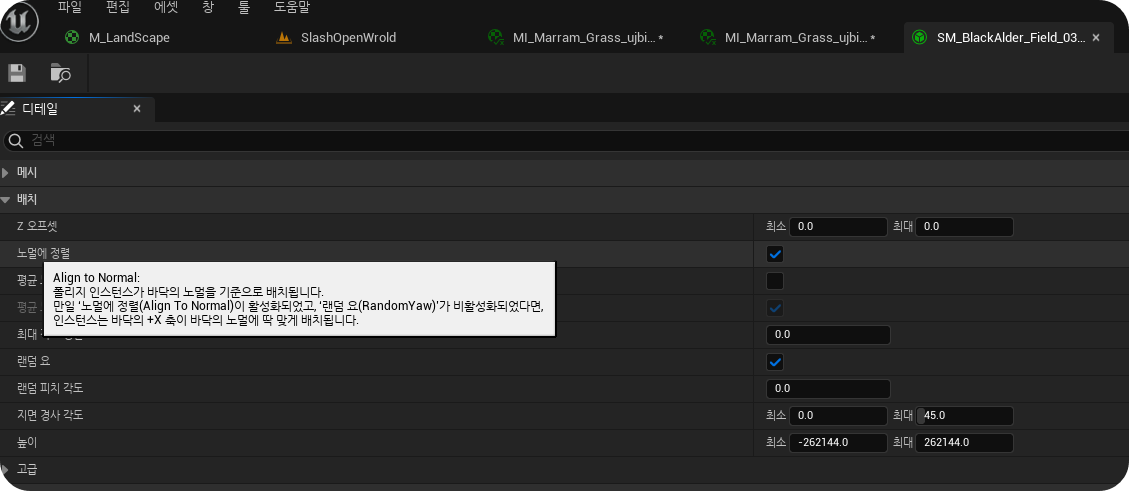Image resolution: width=1129 pixels, height=491 pixels.
Task: Edit 높이 최대 262144.0 field
Action: click(965, 443)
